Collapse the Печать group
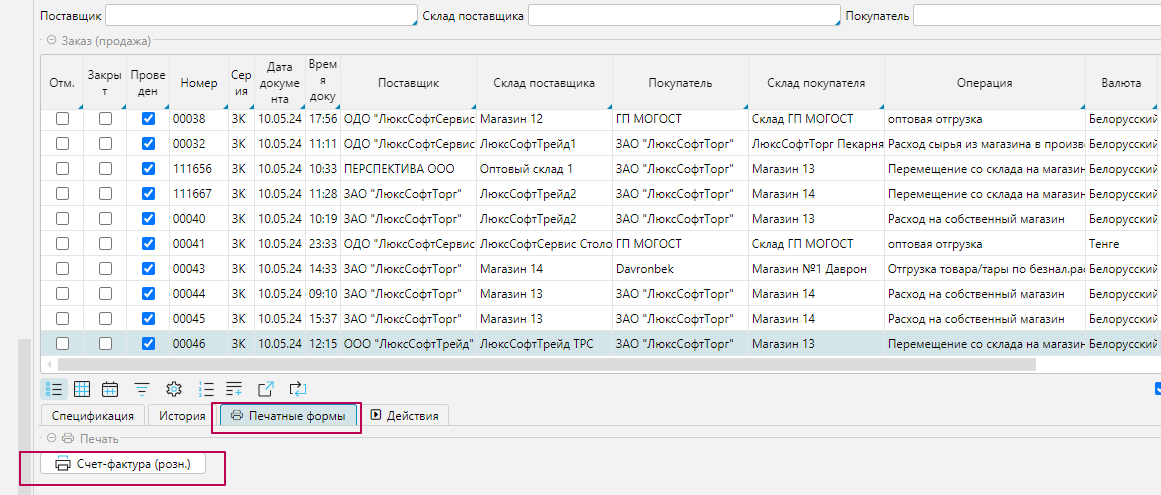This screenshot has height=495, width=1161. (x=51, y=438)
